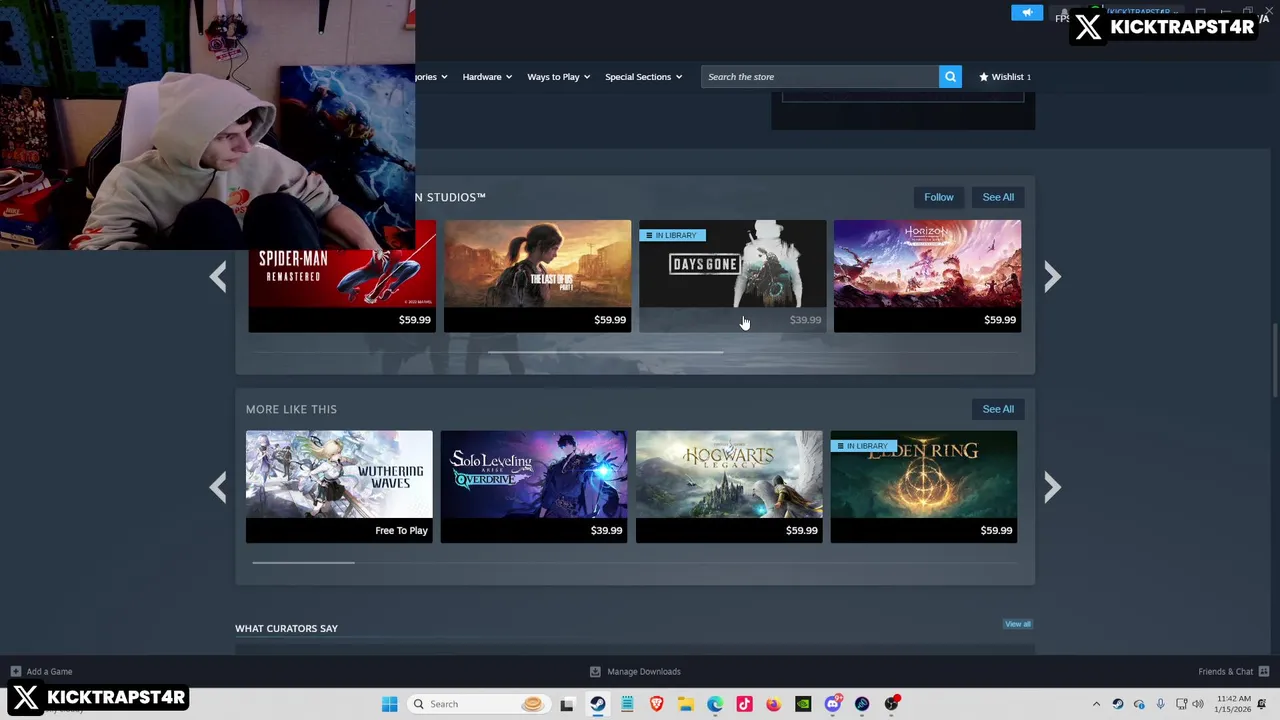Click the blue store search magnifier button

click(950, 77)
